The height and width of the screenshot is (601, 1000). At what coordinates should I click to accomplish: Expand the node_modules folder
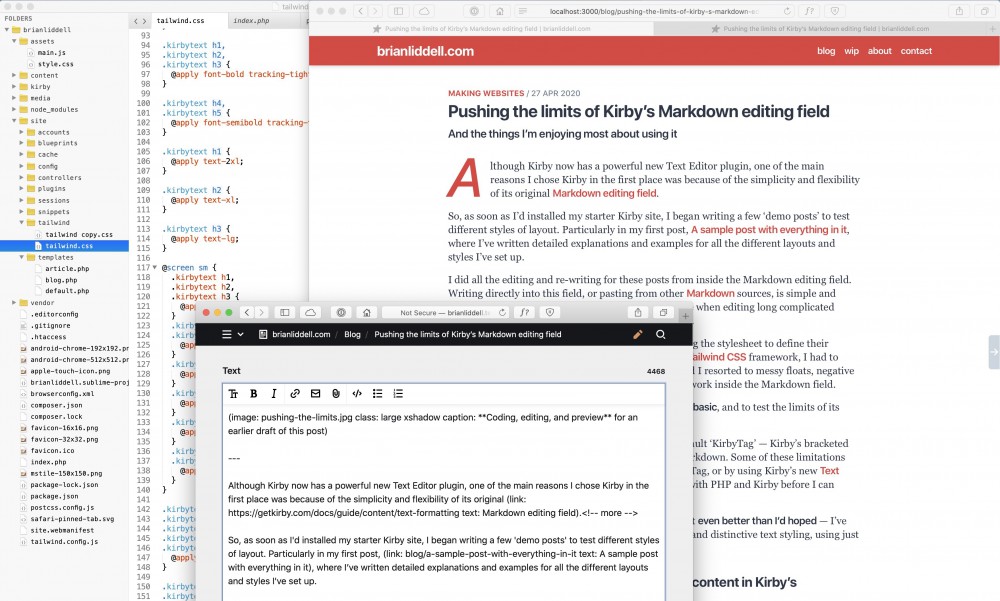coord(14,110)
